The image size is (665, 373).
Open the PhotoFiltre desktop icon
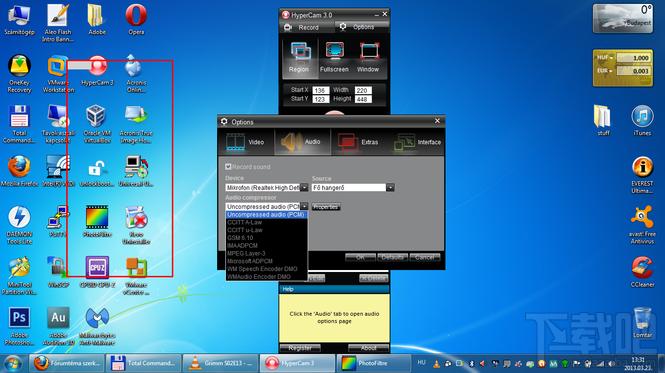pyautogui.click(x=97, y=221)
